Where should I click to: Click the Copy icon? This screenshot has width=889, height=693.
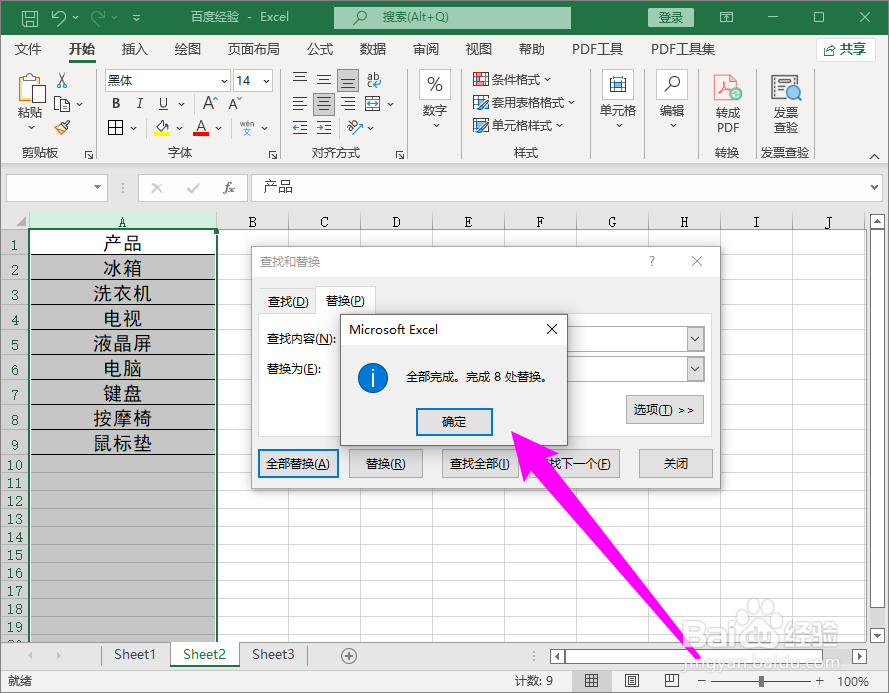pos(62,104)
